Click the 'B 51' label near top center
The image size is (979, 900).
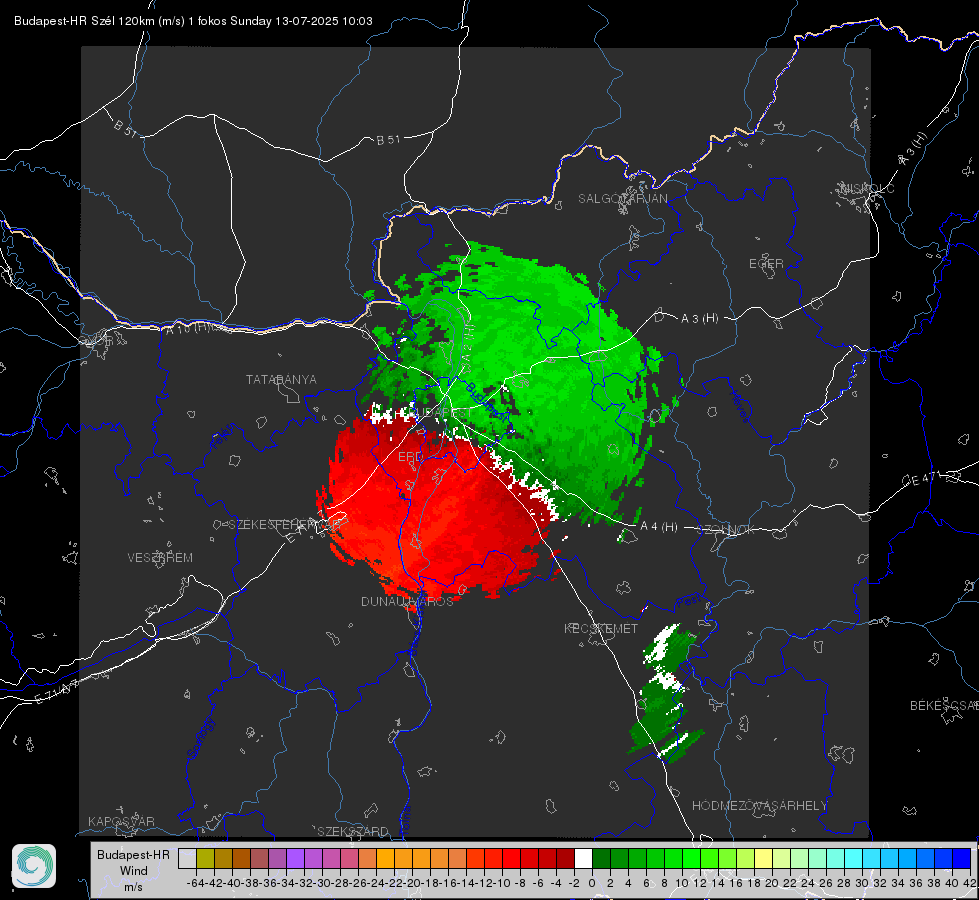click(x=388, y=140)
